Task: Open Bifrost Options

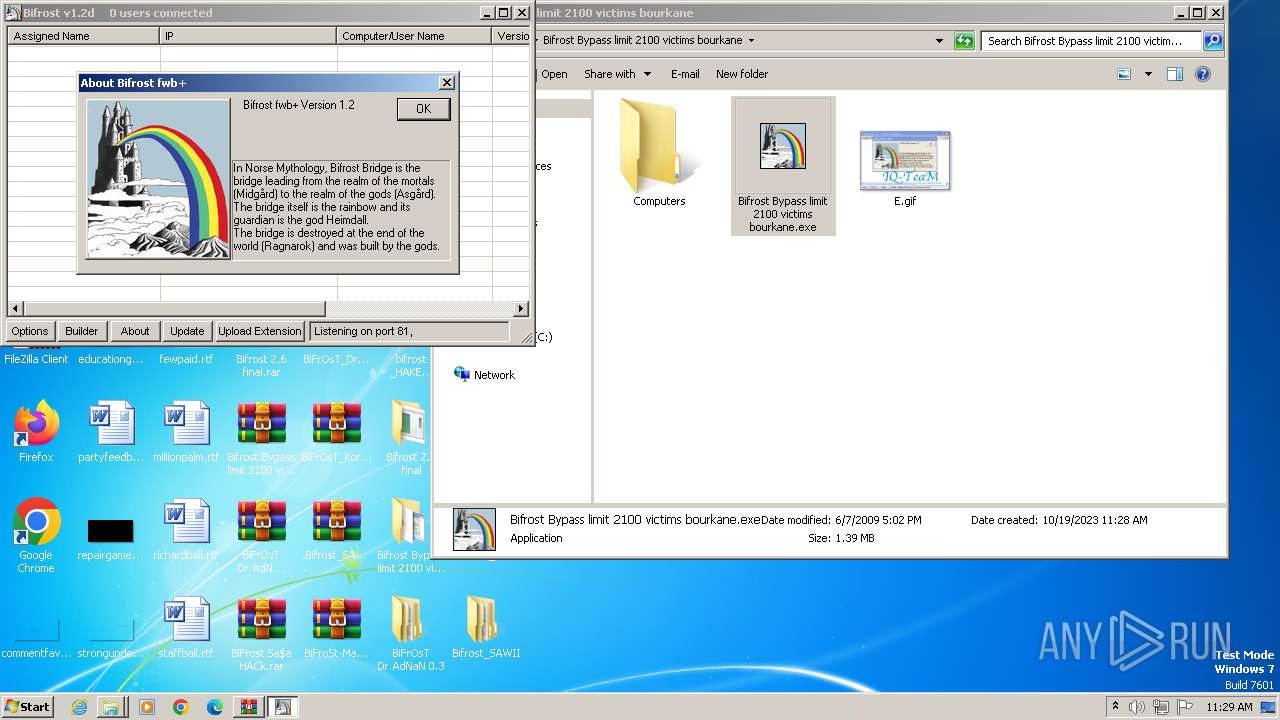Action: [30, 331]
